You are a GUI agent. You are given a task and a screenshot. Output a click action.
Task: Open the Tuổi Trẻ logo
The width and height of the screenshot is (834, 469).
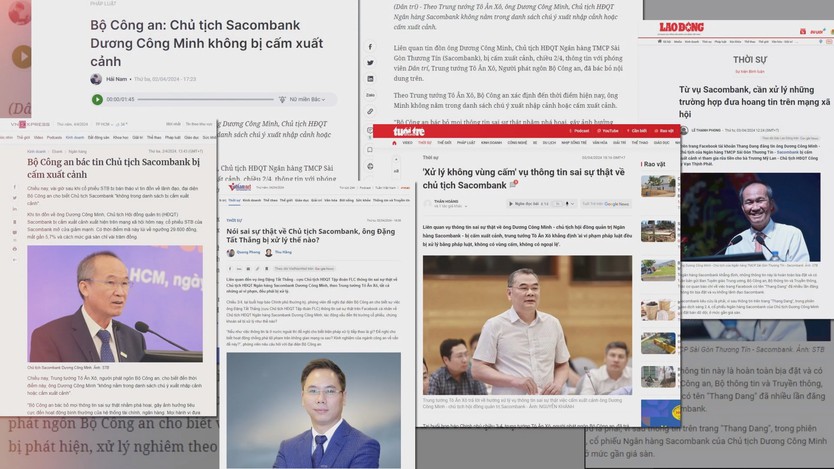(x=408, y=131)
